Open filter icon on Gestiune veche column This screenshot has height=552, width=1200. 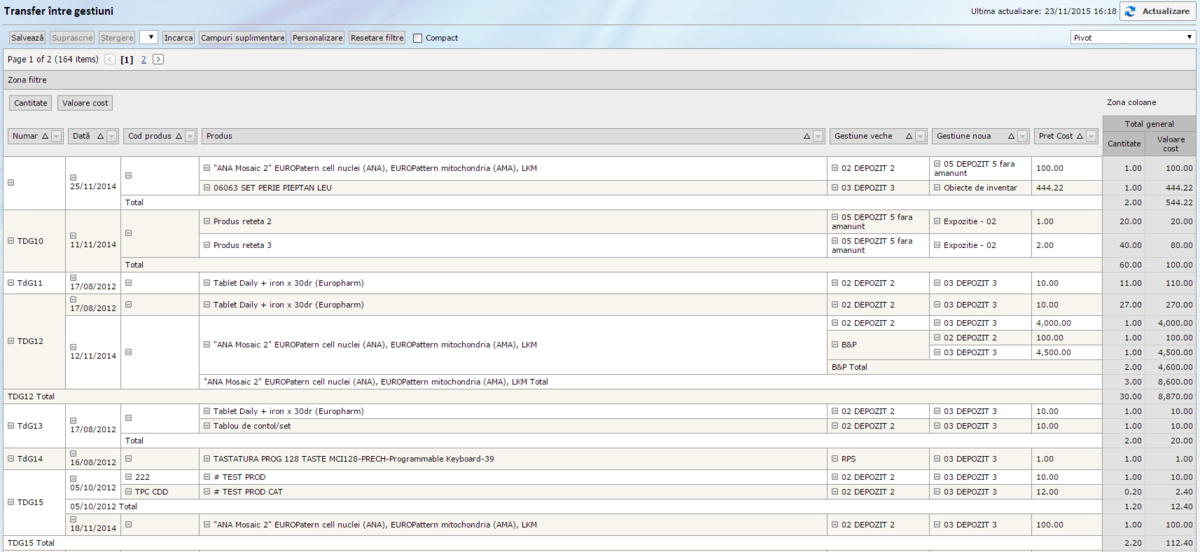coord(920,136)
